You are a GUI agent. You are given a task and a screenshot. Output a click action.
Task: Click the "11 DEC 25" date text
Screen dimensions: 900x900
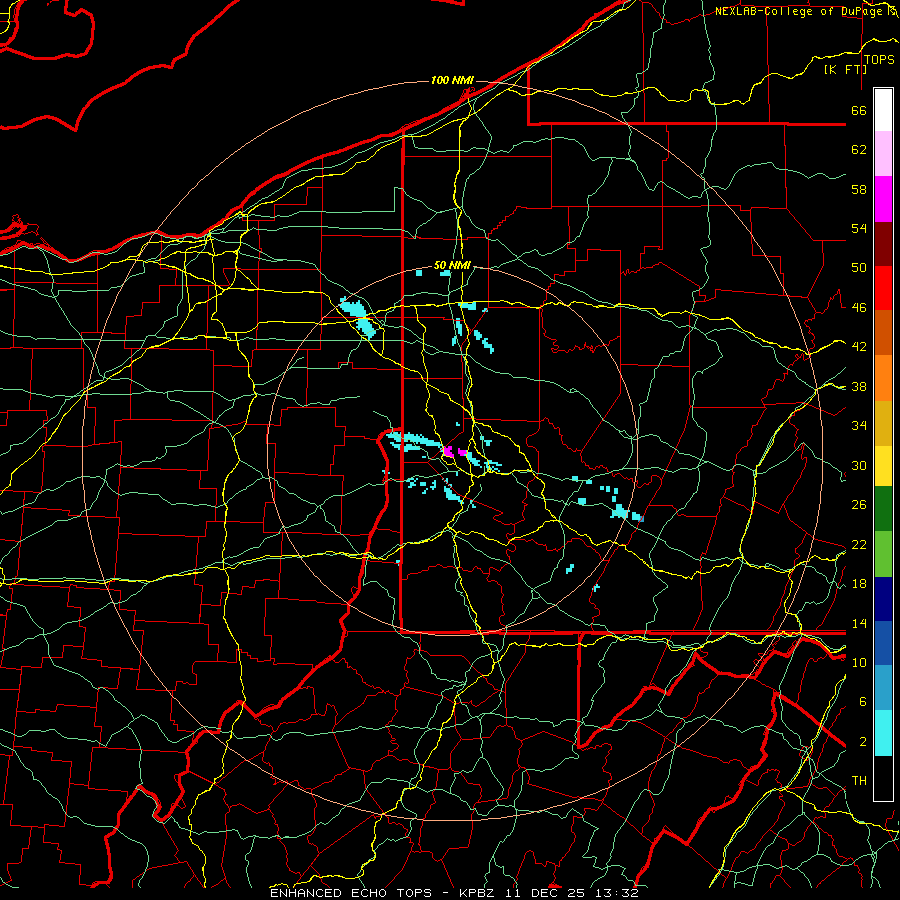click(546, 893)
